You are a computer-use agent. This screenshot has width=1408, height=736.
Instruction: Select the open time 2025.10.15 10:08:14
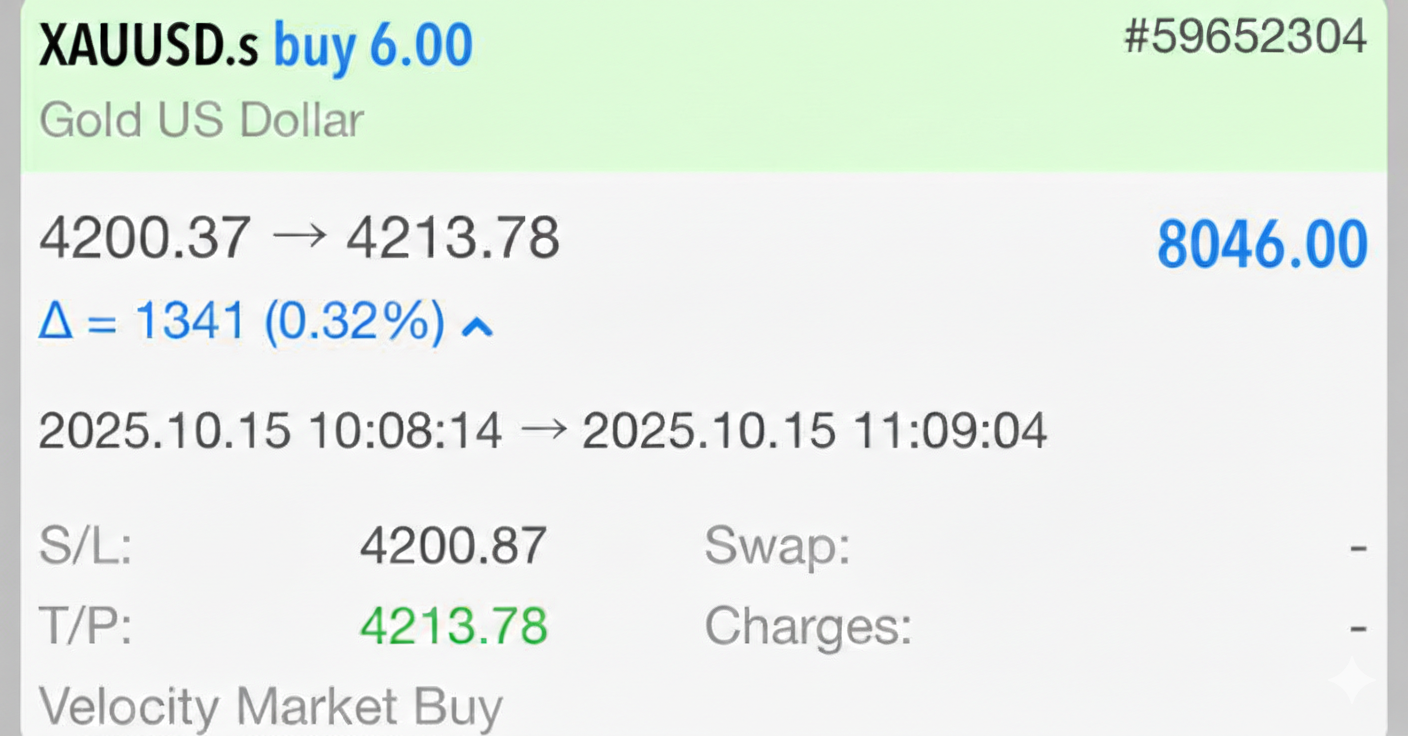click(270, 430)
